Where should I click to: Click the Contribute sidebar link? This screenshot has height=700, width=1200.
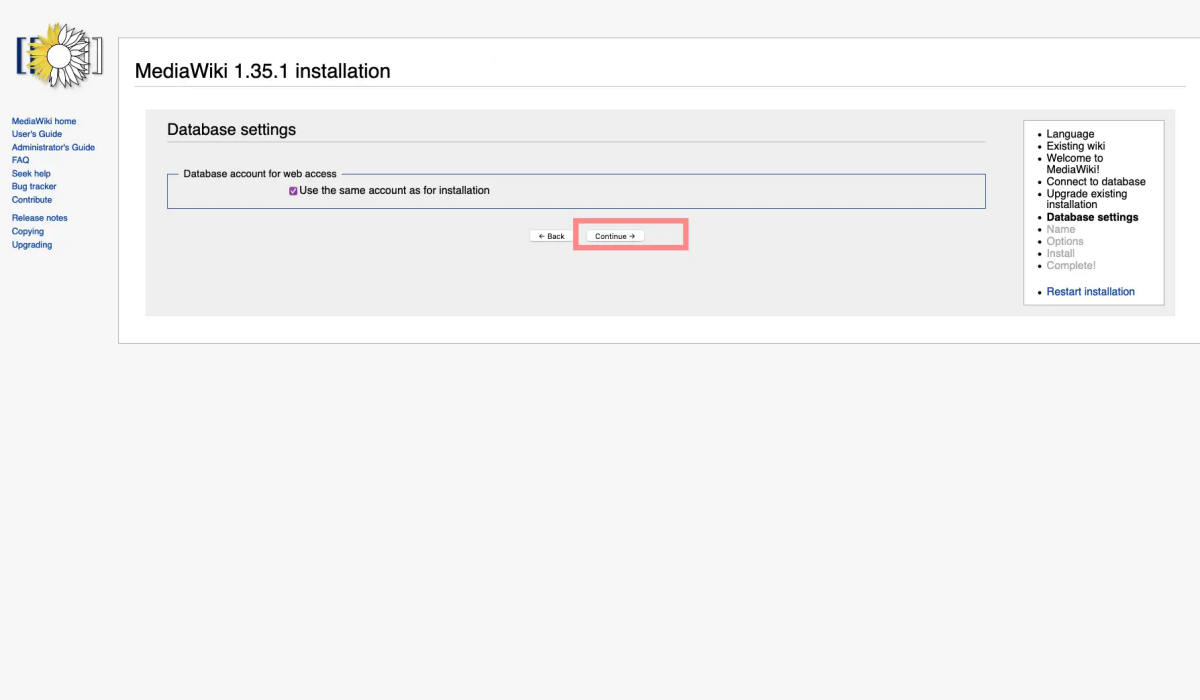coord(32,200)
